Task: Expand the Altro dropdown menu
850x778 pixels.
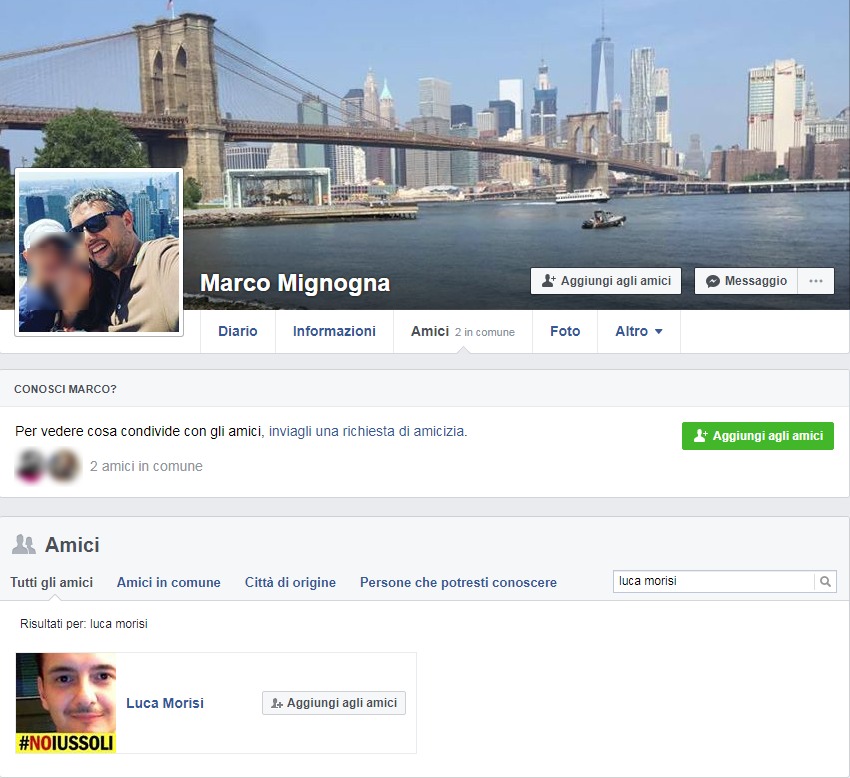Action: point(639,331)
